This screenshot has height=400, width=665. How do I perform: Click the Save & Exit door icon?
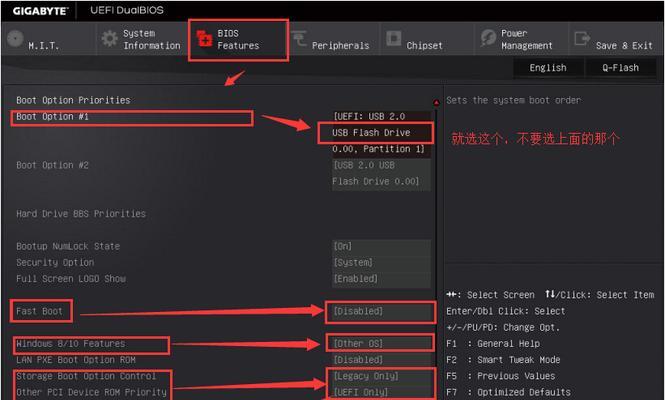coord(582,39)
